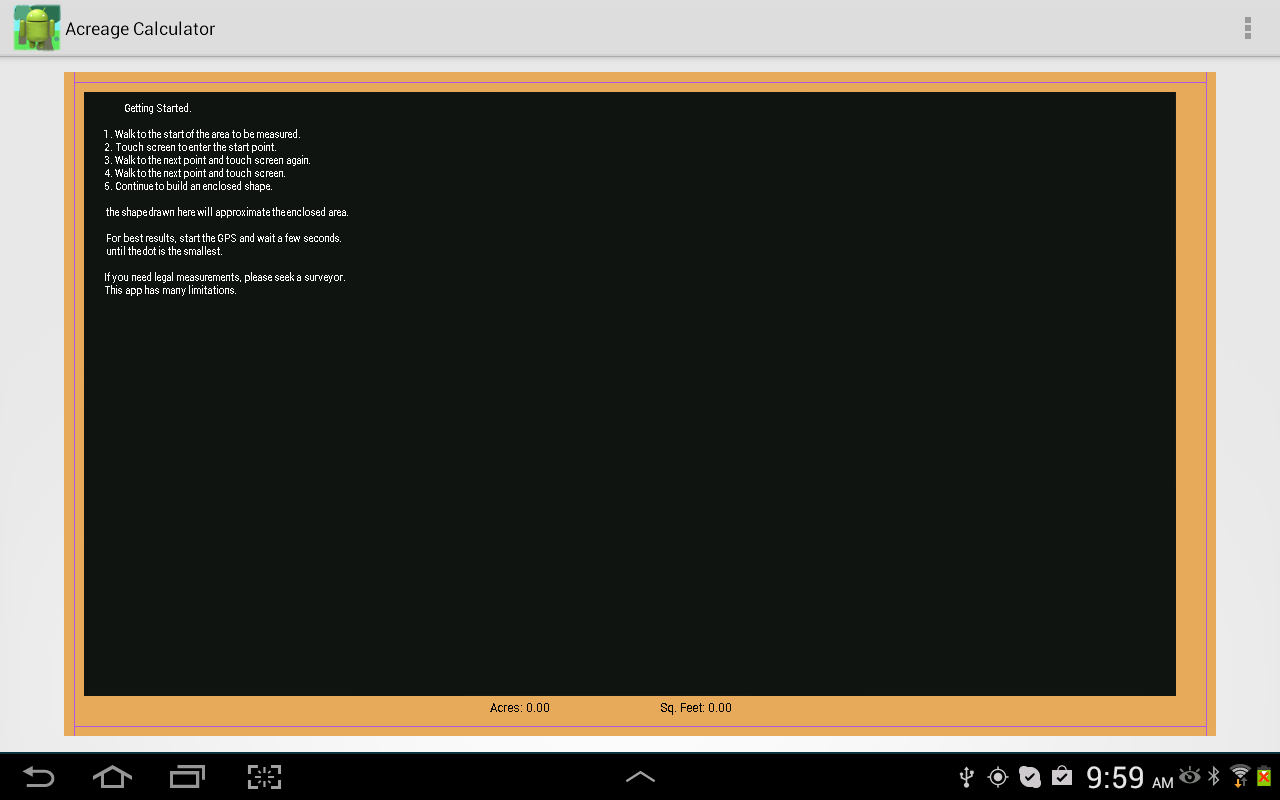Tap 'Touch screen to enter the start point'
Viewport: 1280px width, 800px height.
coord(190,147)
